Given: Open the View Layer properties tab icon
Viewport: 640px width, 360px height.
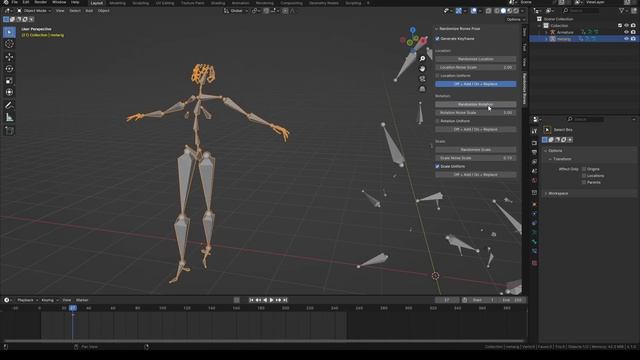Looking at the screenshot, I should pos(534,162).
